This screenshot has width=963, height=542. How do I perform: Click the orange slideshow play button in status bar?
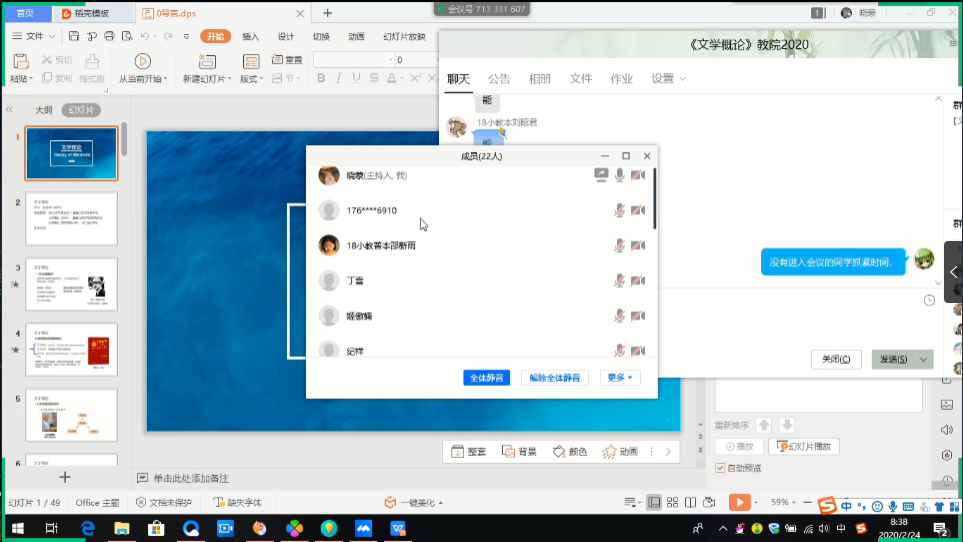[x=739, y=502]
